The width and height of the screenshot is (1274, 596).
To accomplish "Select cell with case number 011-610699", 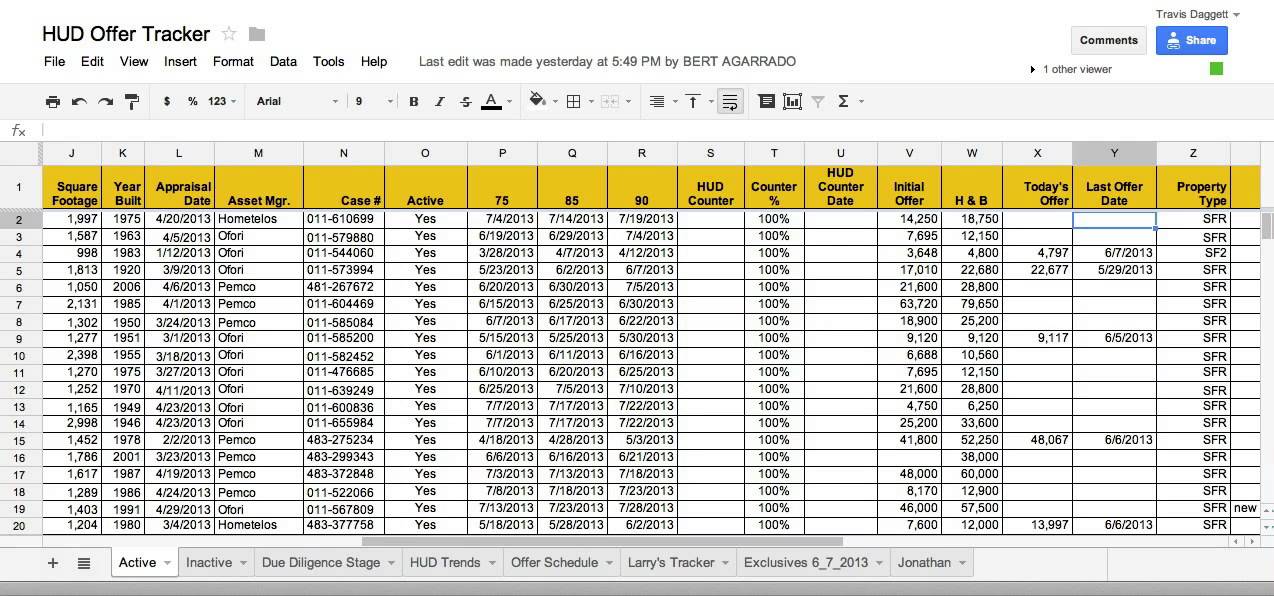I will (x=344, y=219).
